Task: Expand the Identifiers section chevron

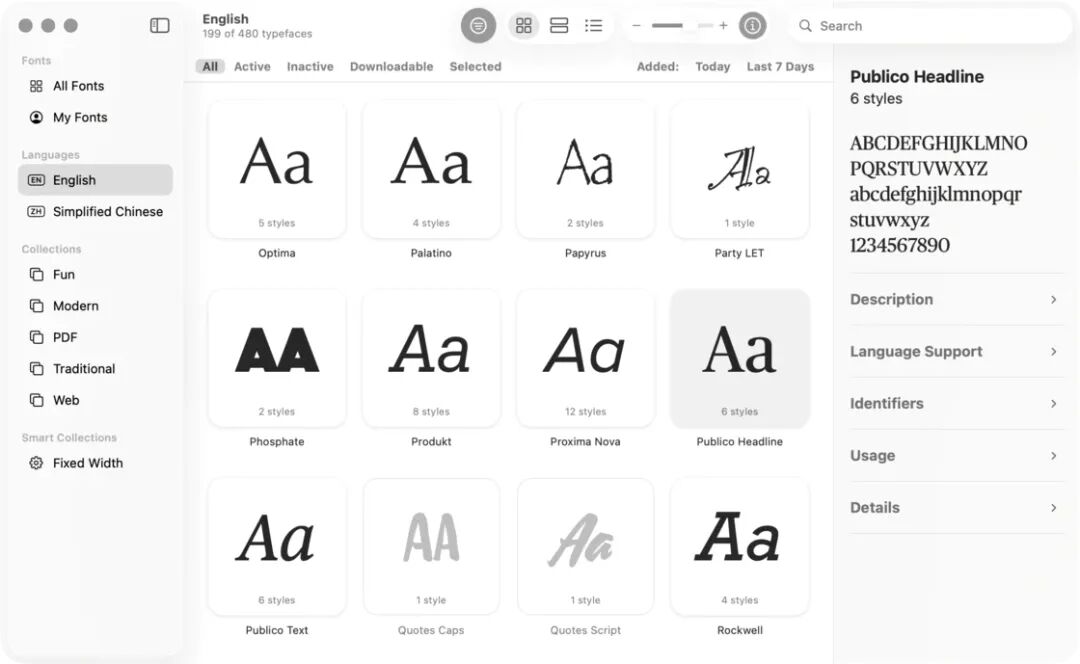Action: click(x=1053, y=404)
